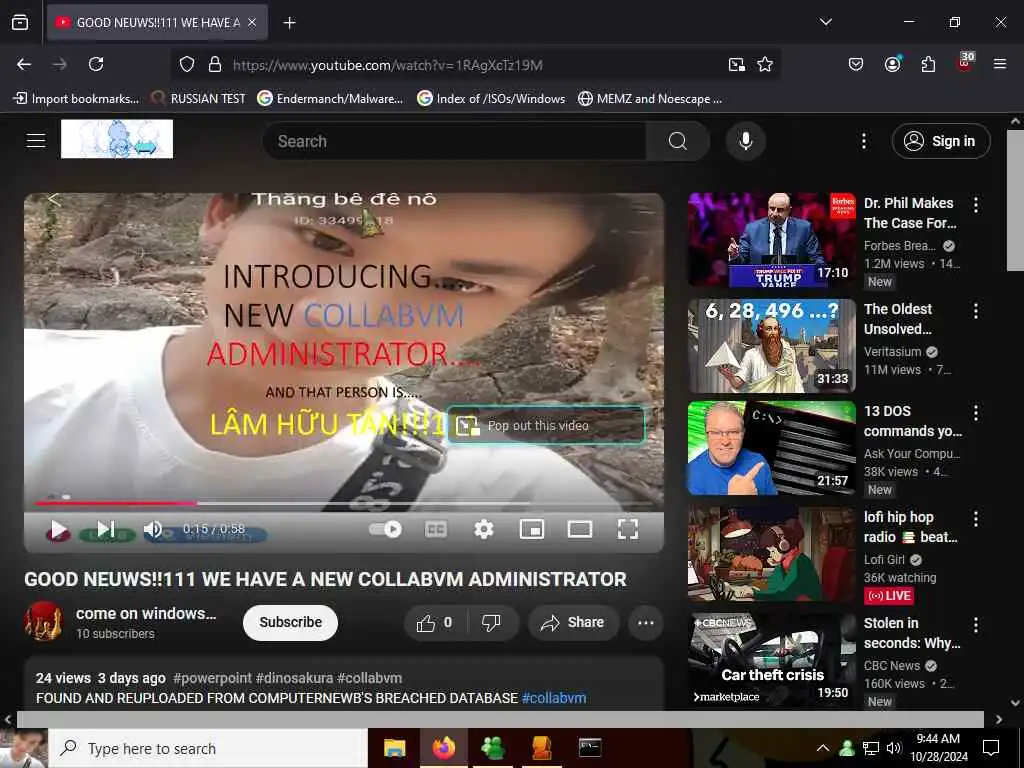1024x768 pixels.
Task: Open RUSSIAN TEST bookmark
Action: pyautogui.click(x=198, y=99)
